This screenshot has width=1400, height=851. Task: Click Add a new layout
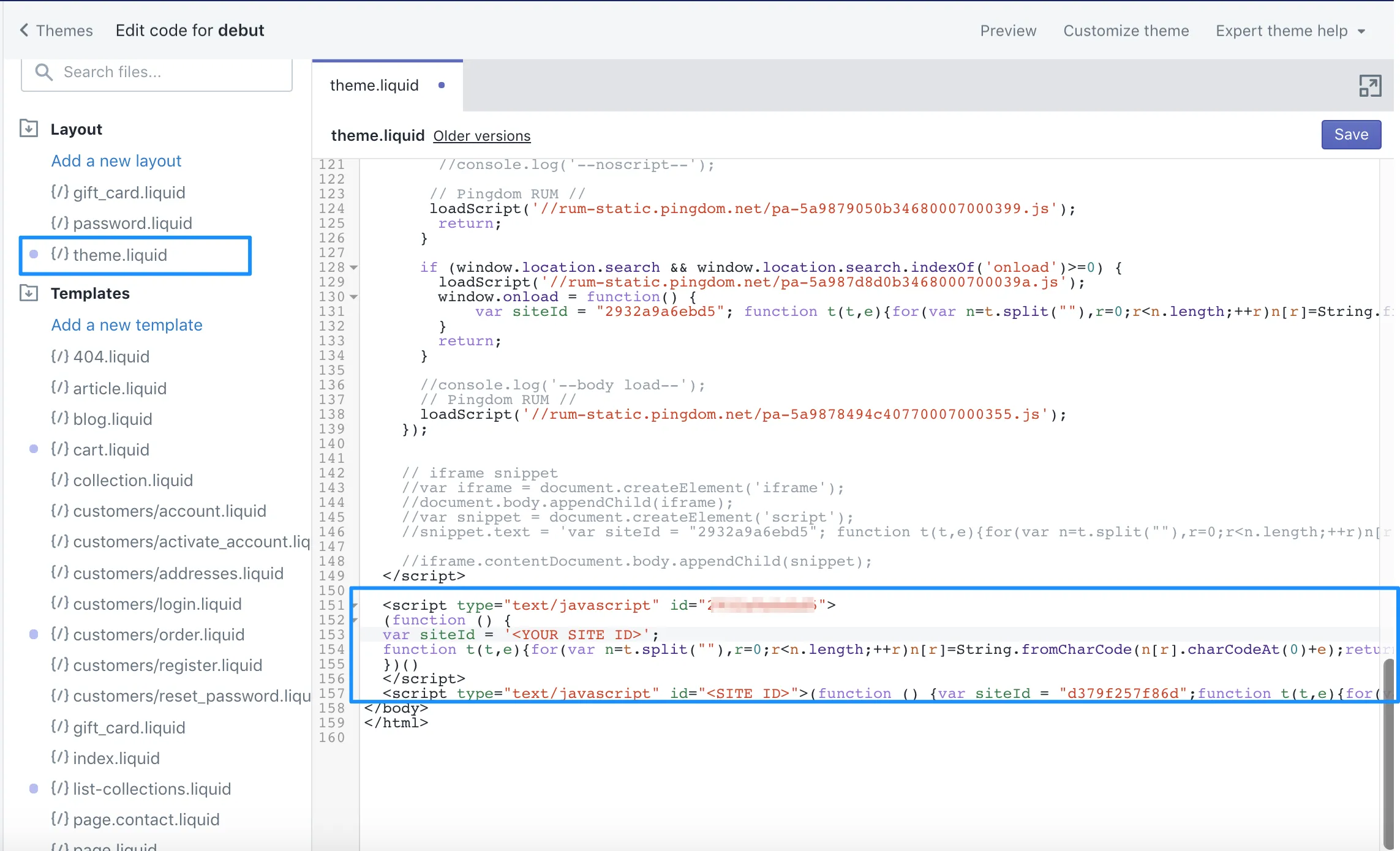pyautogui.click(x=116, y=161)
